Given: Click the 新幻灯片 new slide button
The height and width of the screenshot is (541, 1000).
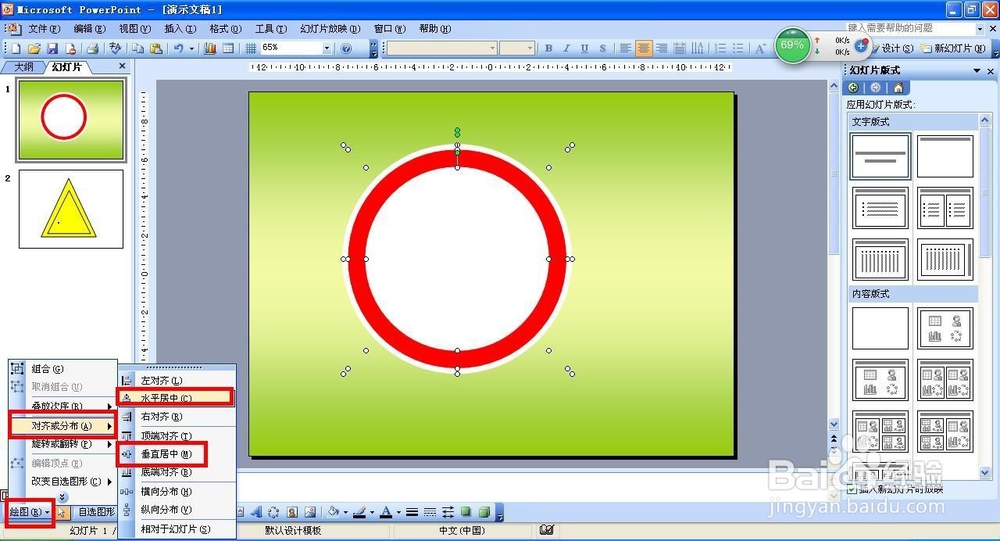Looking at the screenshot, I should 953,48.
